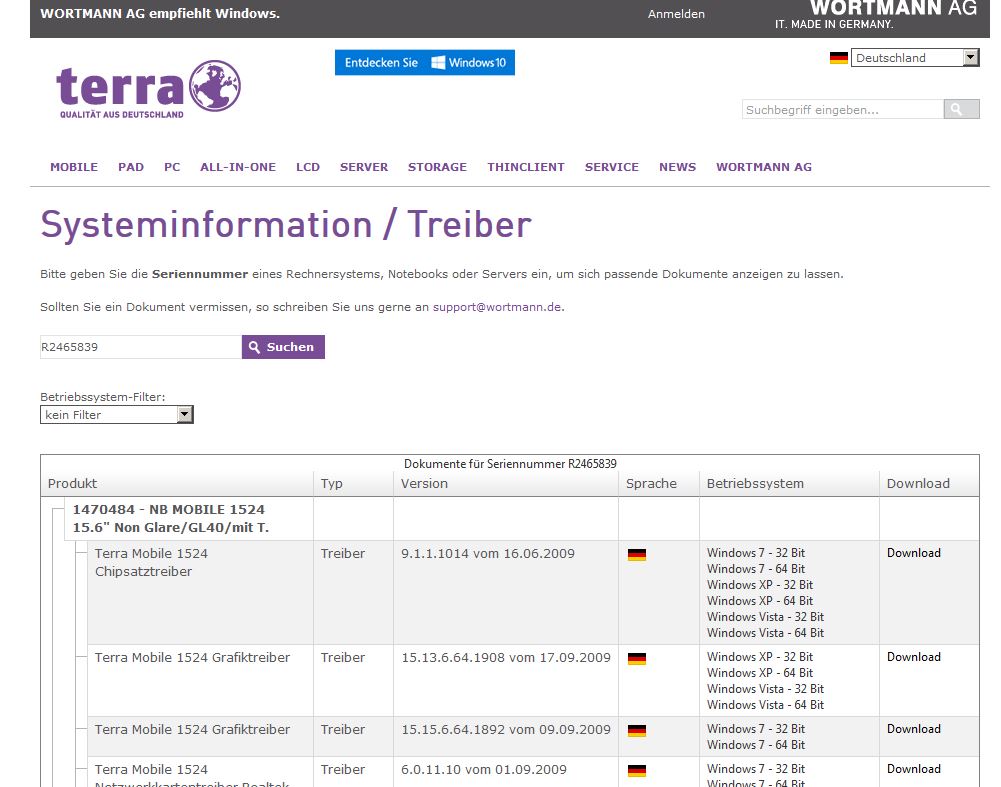Download the Grafiktreiber version 15.15.6.64.1892
The image size is (1001, 787).
(914, 729)
